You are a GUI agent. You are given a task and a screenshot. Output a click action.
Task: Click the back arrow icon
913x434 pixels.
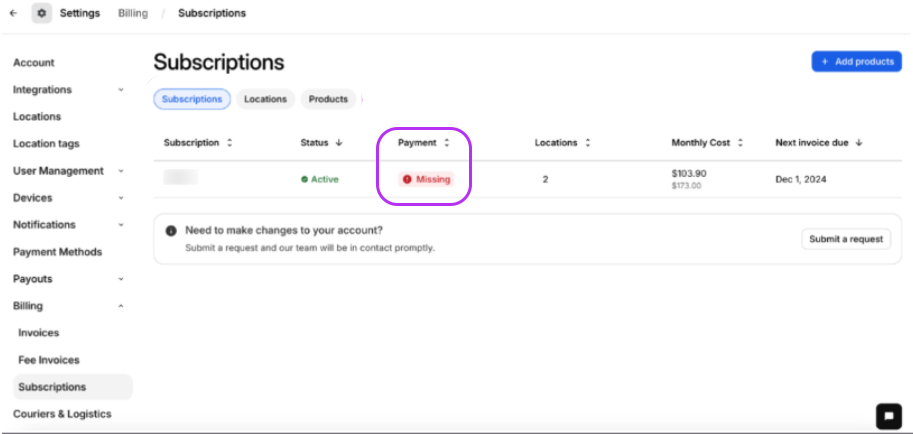click(x=13, y=13)
